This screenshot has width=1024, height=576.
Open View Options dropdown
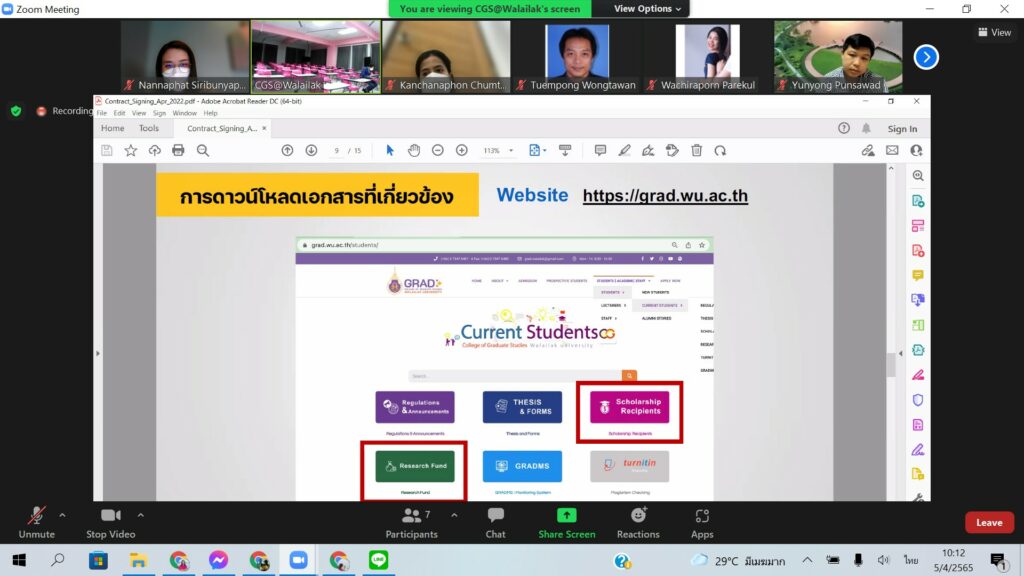pos(647,8)
